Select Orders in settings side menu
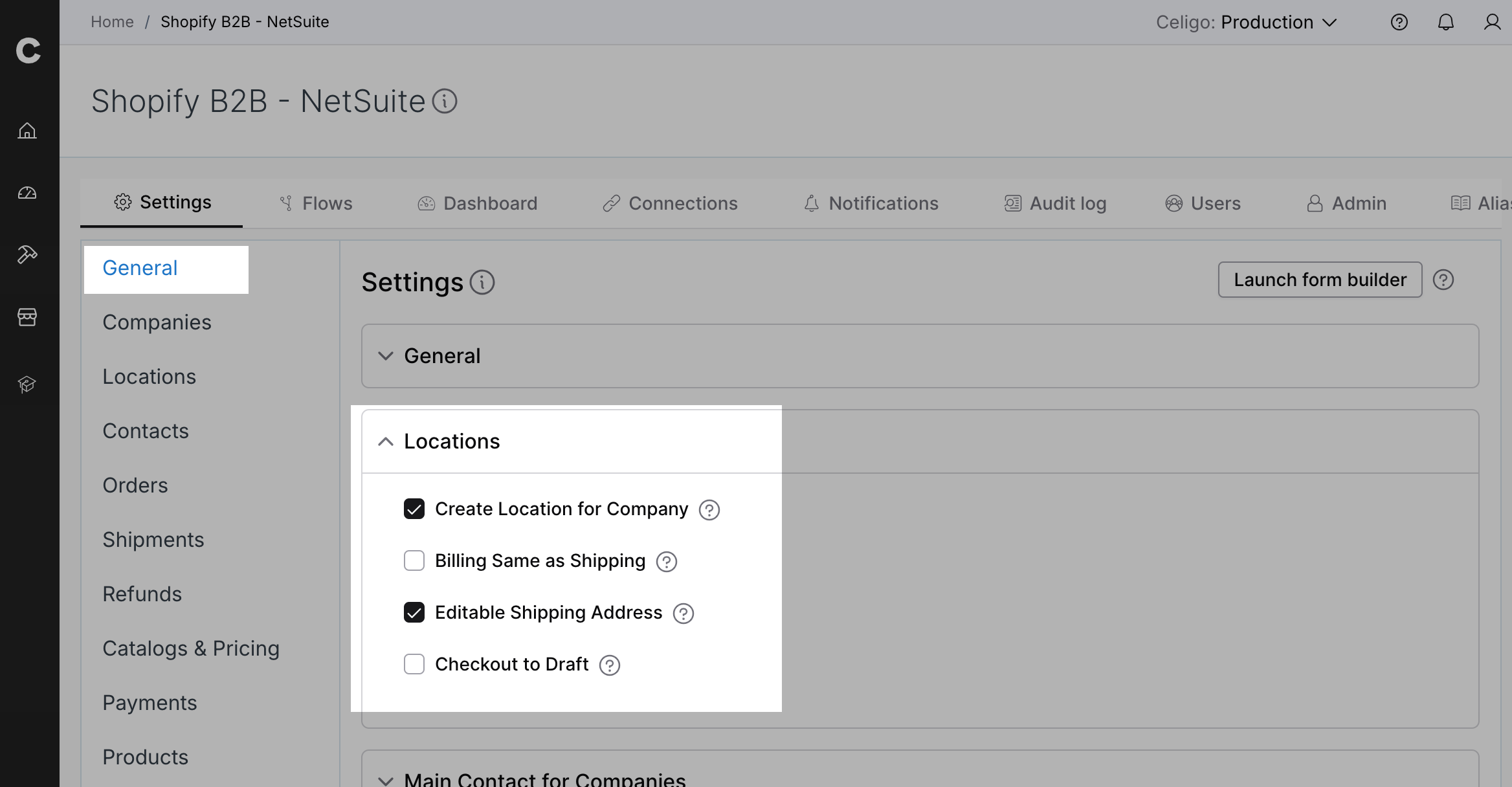The height and width of the screenshot is (787, 1512). click(x=135, y=485)
